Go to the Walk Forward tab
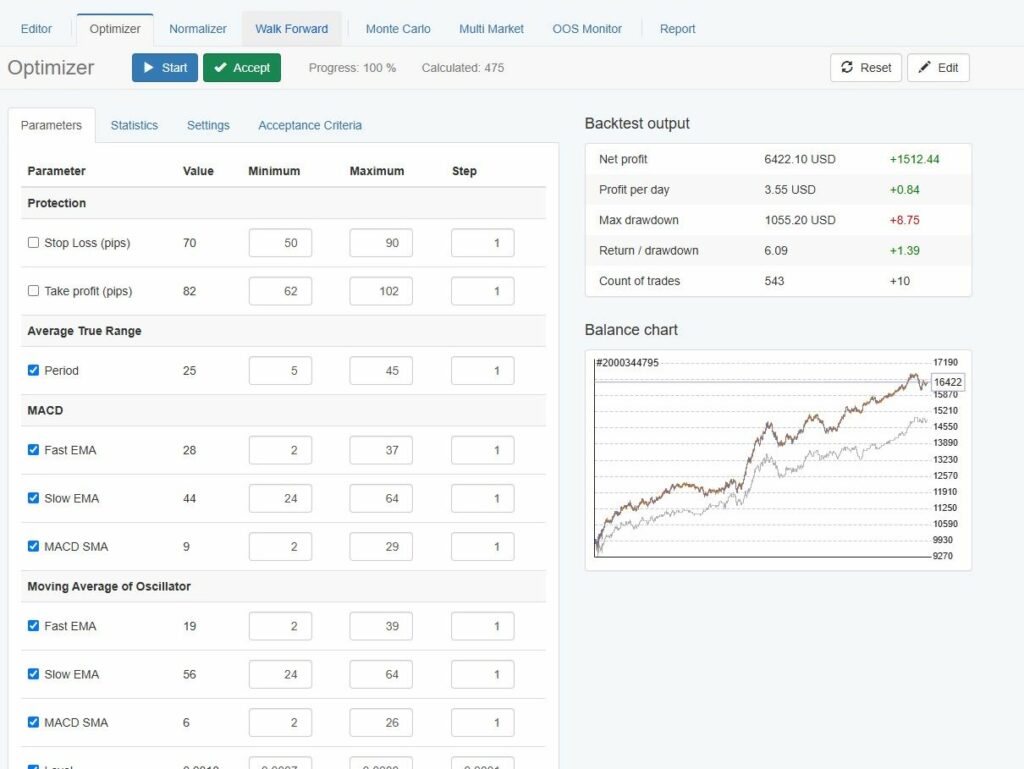1024x769 pixels. tap(291, 28)
